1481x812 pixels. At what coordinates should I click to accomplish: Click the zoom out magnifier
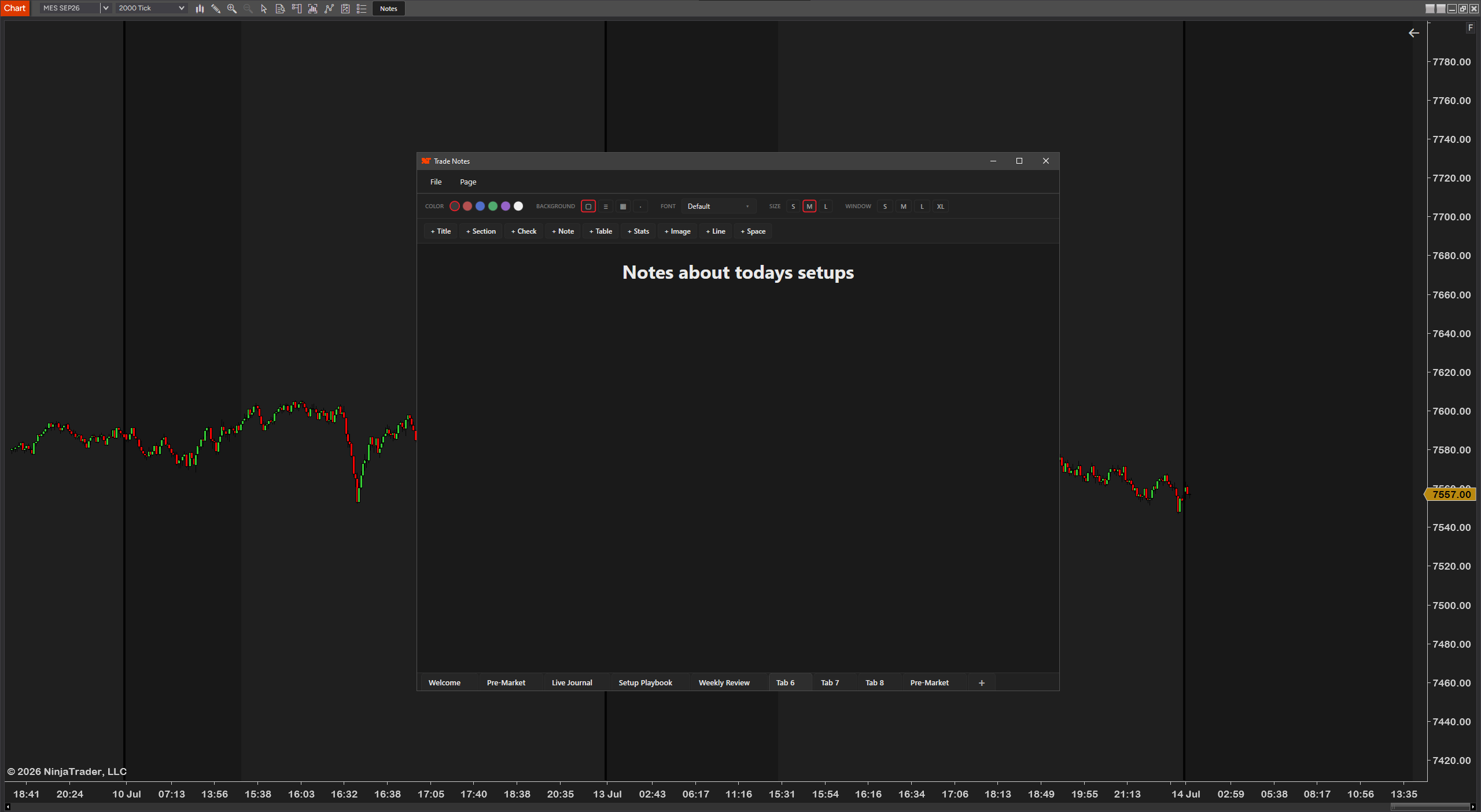pos(248,9)
